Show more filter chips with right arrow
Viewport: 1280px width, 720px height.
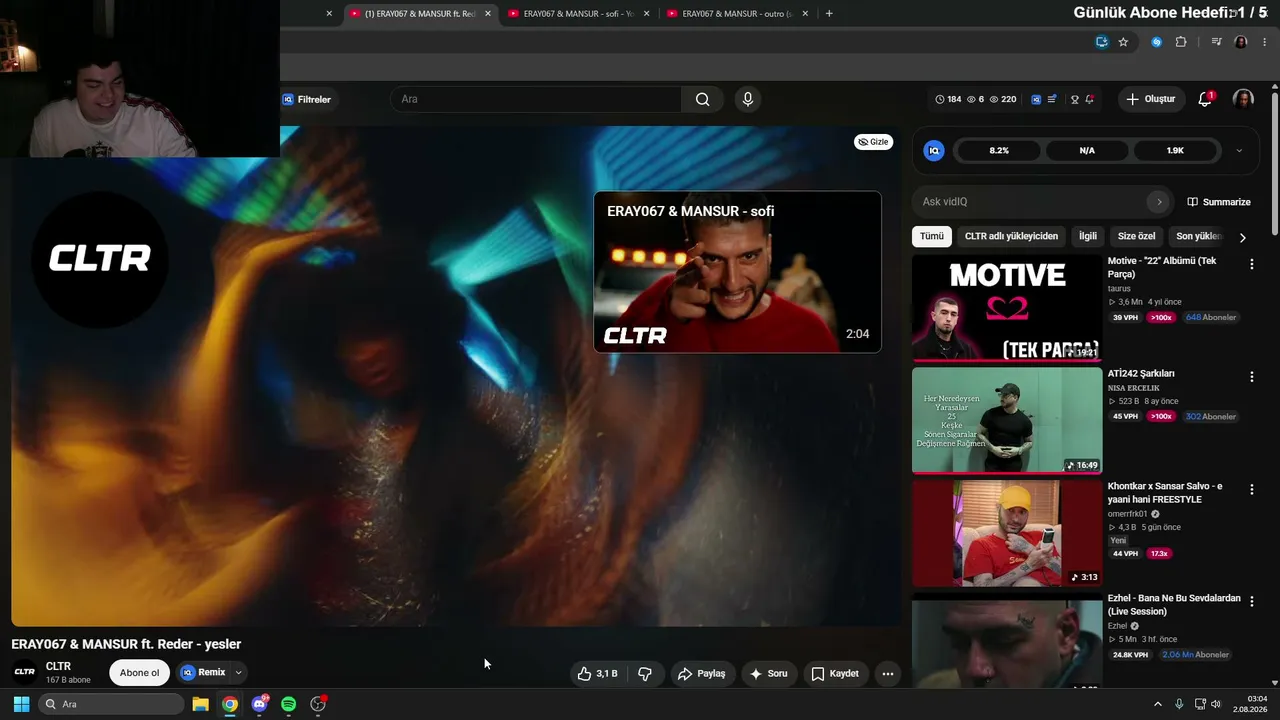pyautogui.click(x=1242, y=237)
